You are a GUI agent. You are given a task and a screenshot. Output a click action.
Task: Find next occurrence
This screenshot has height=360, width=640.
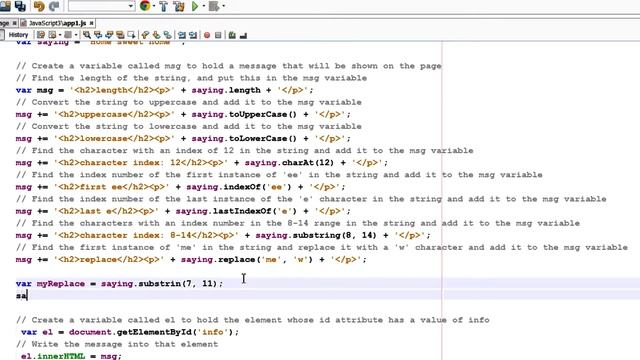[109, 35]
